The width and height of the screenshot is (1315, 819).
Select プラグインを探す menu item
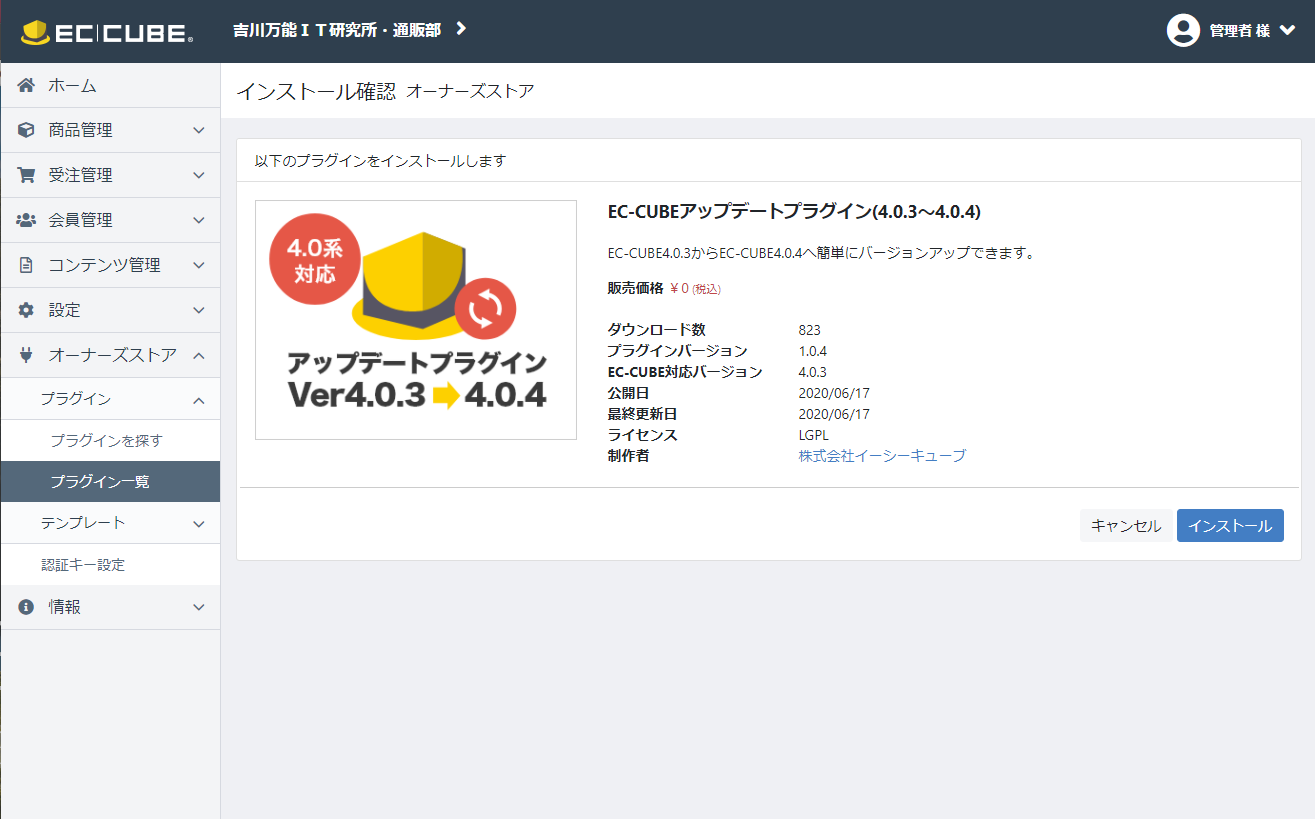pos(106,440)
